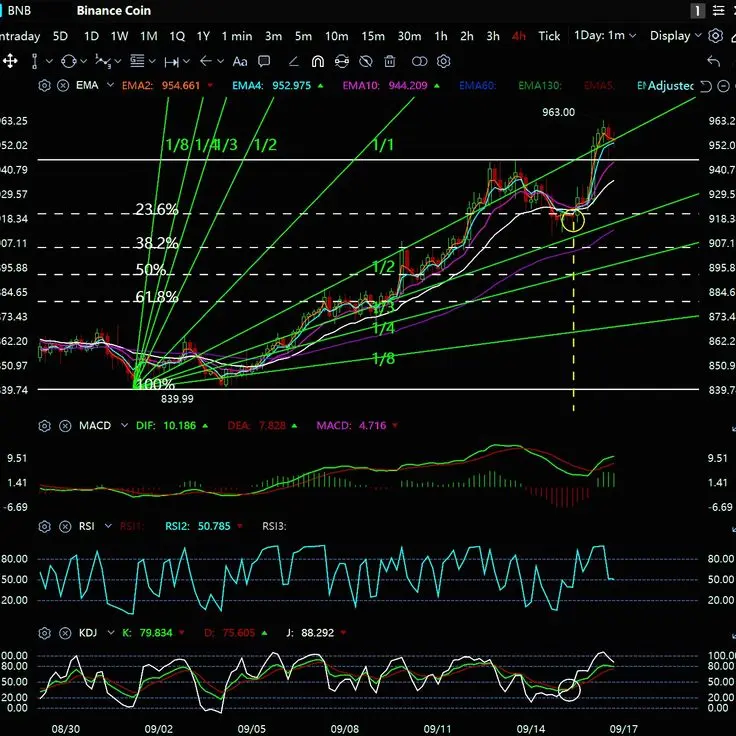Open KDJ indicator settings gear
The height and width of the screenshot is (736, 736).
44,633
